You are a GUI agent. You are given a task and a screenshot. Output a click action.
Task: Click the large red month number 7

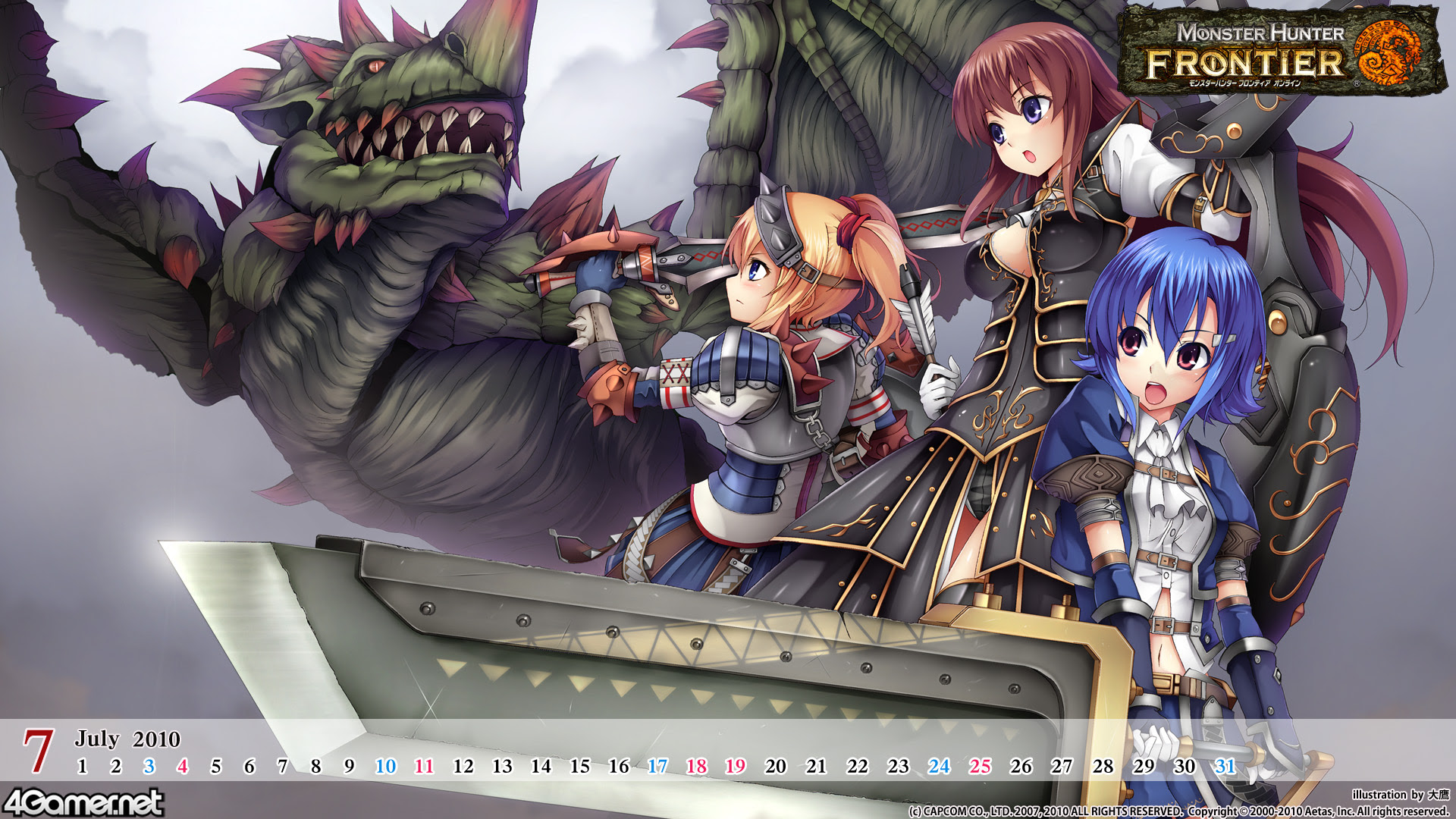[38, 751]
